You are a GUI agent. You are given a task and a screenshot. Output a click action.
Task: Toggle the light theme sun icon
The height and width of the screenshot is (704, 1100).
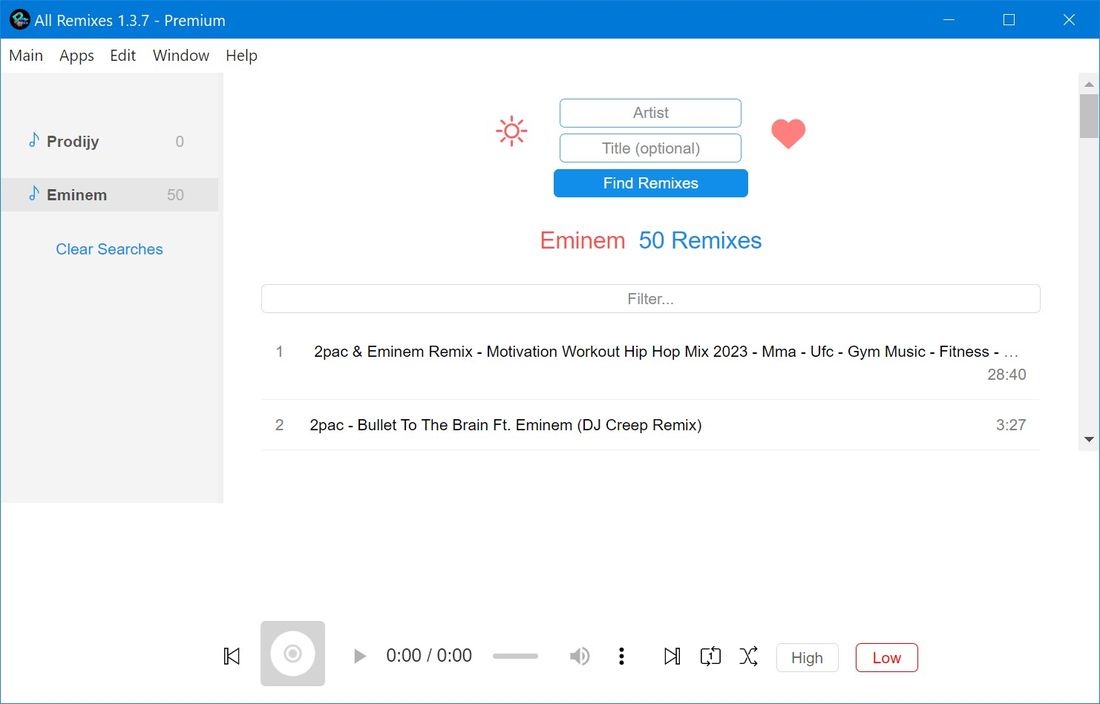[x=511, y=131]
